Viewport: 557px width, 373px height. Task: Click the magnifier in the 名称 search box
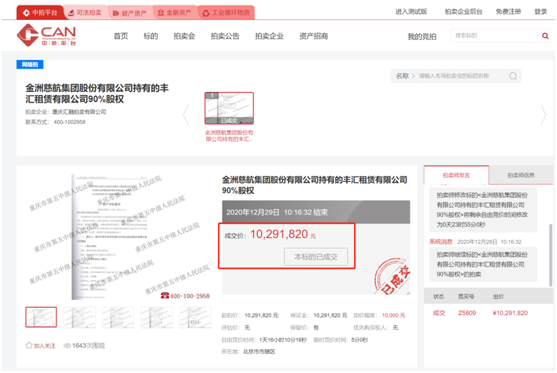[x=513, y=76]
